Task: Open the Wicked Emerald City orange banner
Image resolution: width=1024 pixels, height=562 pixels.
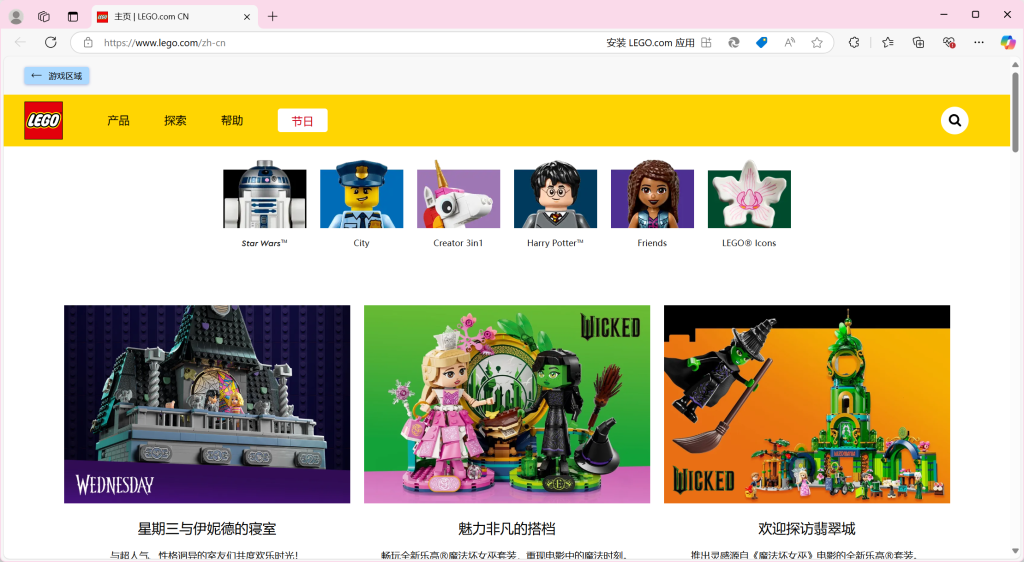Action: coord(807,404)
